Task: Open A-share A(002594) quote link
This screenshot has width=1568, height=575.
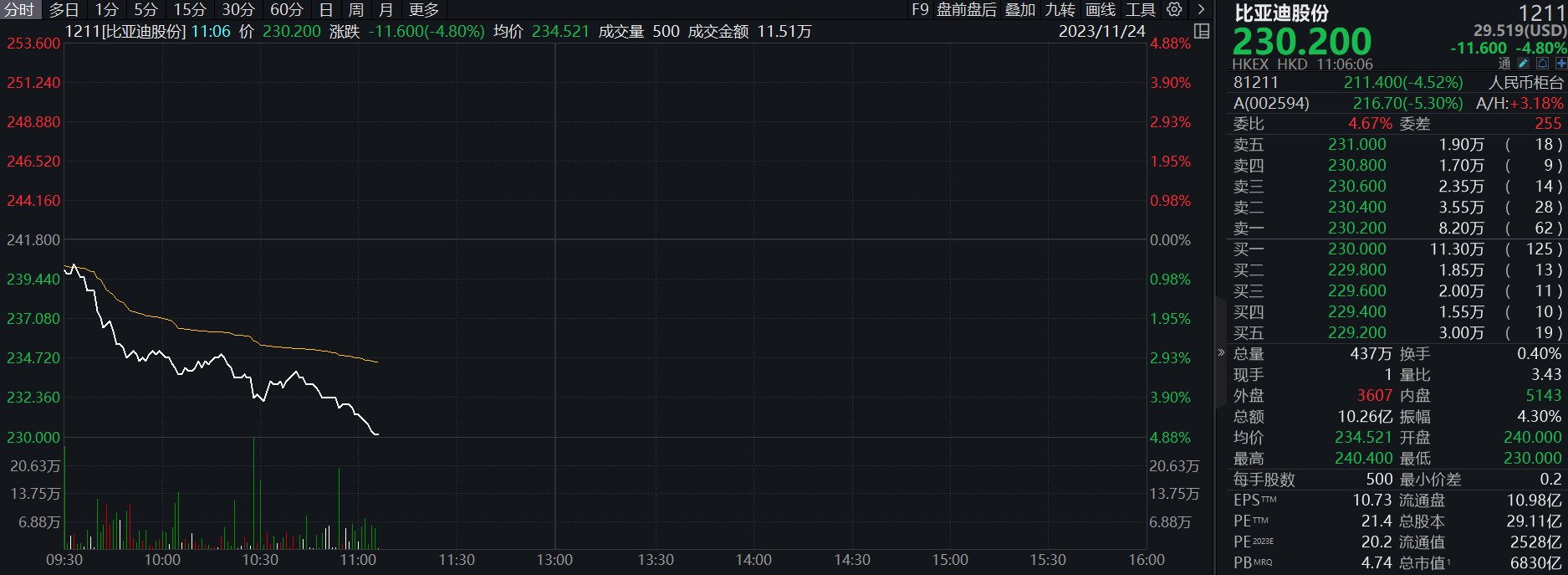Action: pyautogui.click(x=1271, y=104)
